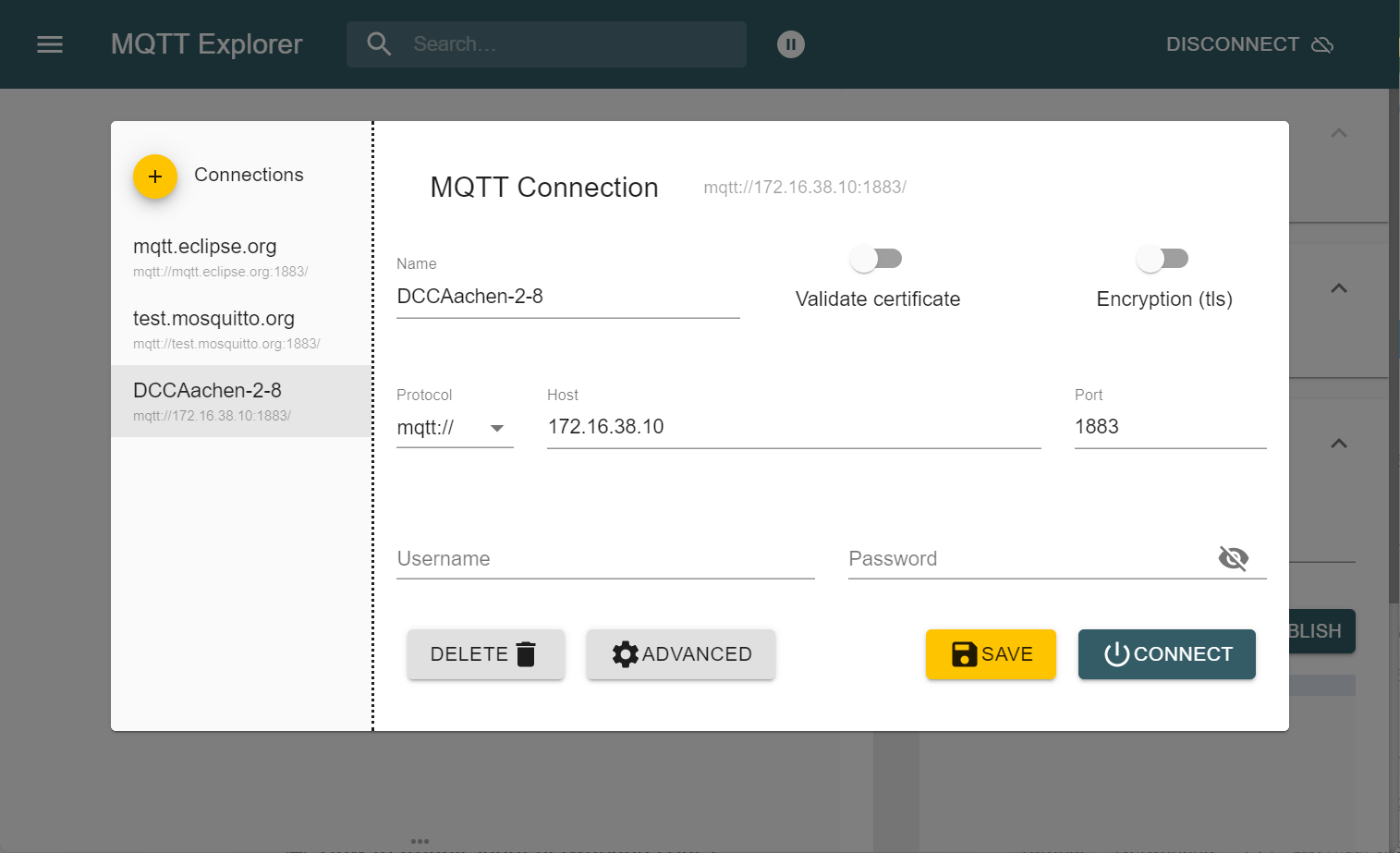Connect to the MQTT broker
Viewport: 1400px width, 853px height.
point(1166,654)
